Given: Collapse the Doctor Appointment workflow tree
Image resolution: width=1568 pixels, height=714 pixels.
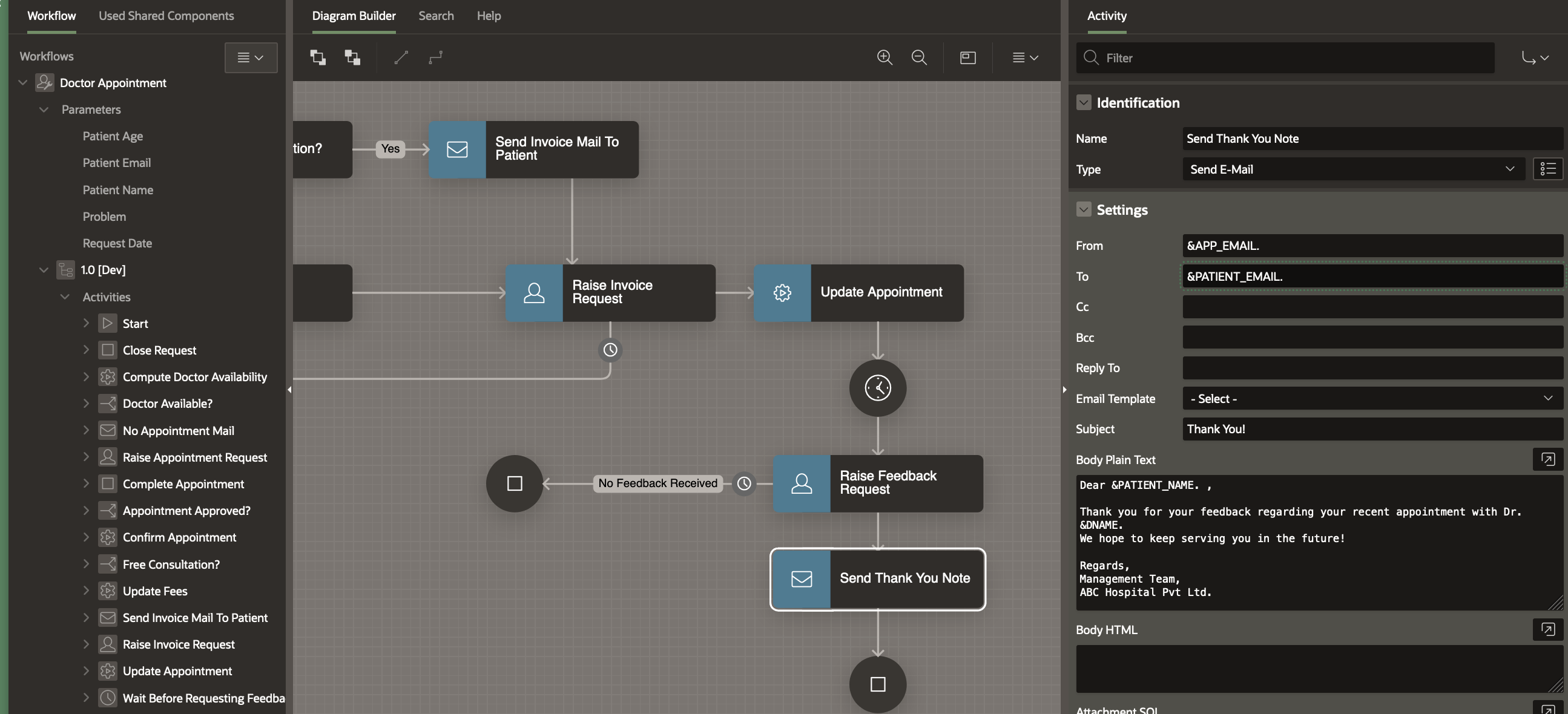Looking at the screenshot, I should click(x=23, y=83).
